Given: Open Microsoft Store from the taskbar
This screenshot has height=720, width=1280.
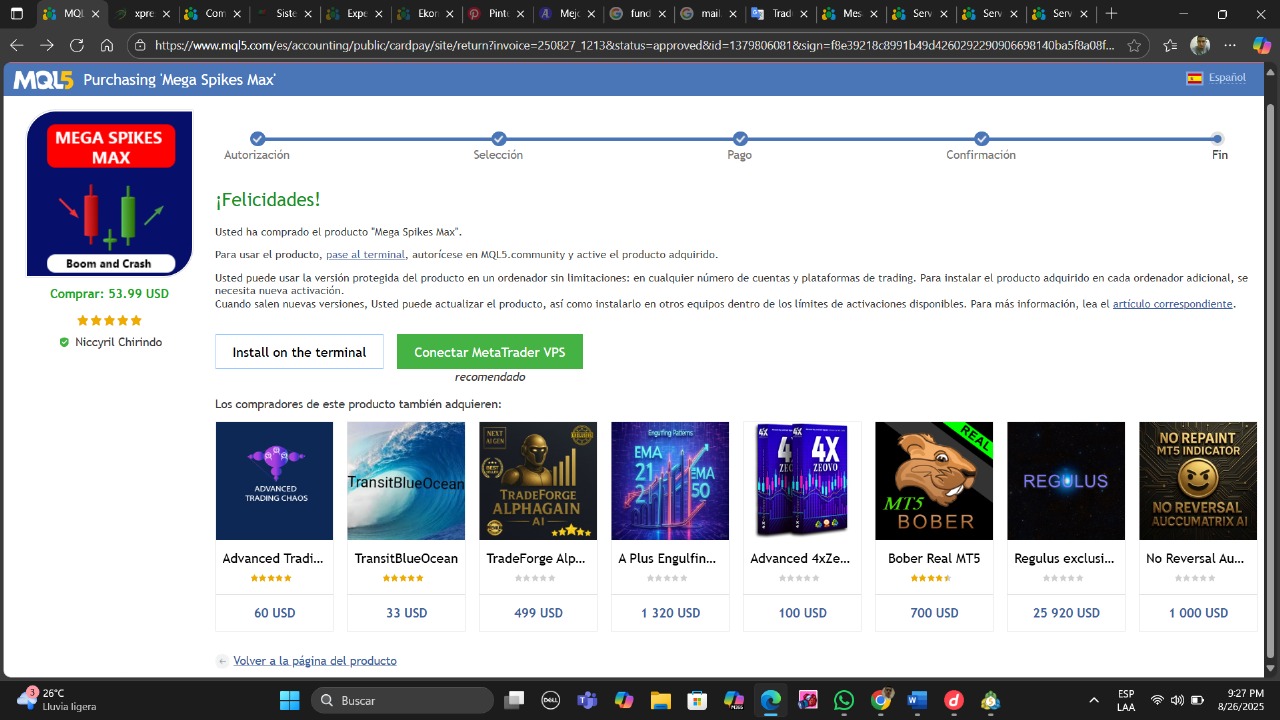Looking at the screenshot, I should point(697,700).
